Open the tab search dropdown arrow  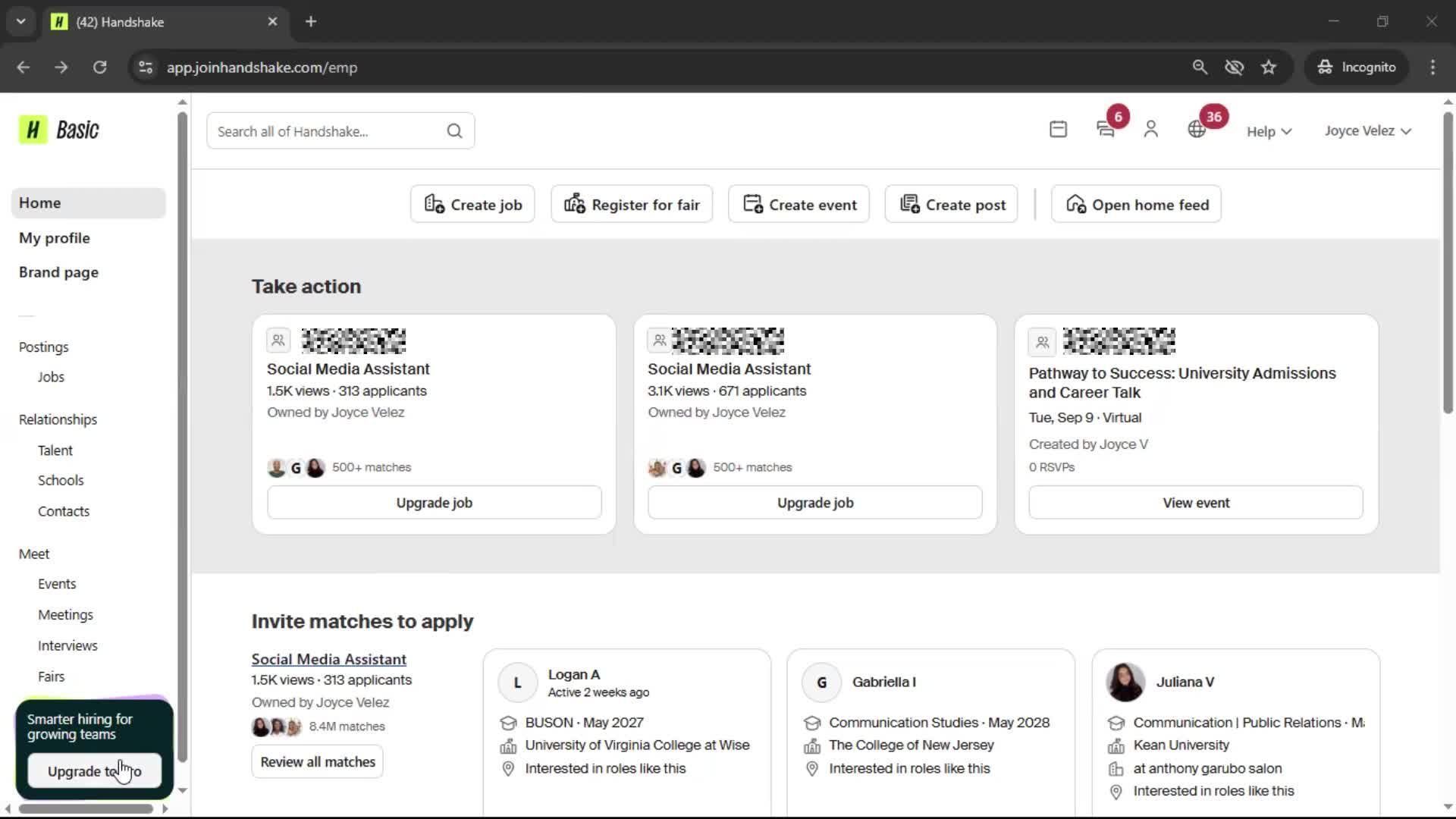point(21,21)
